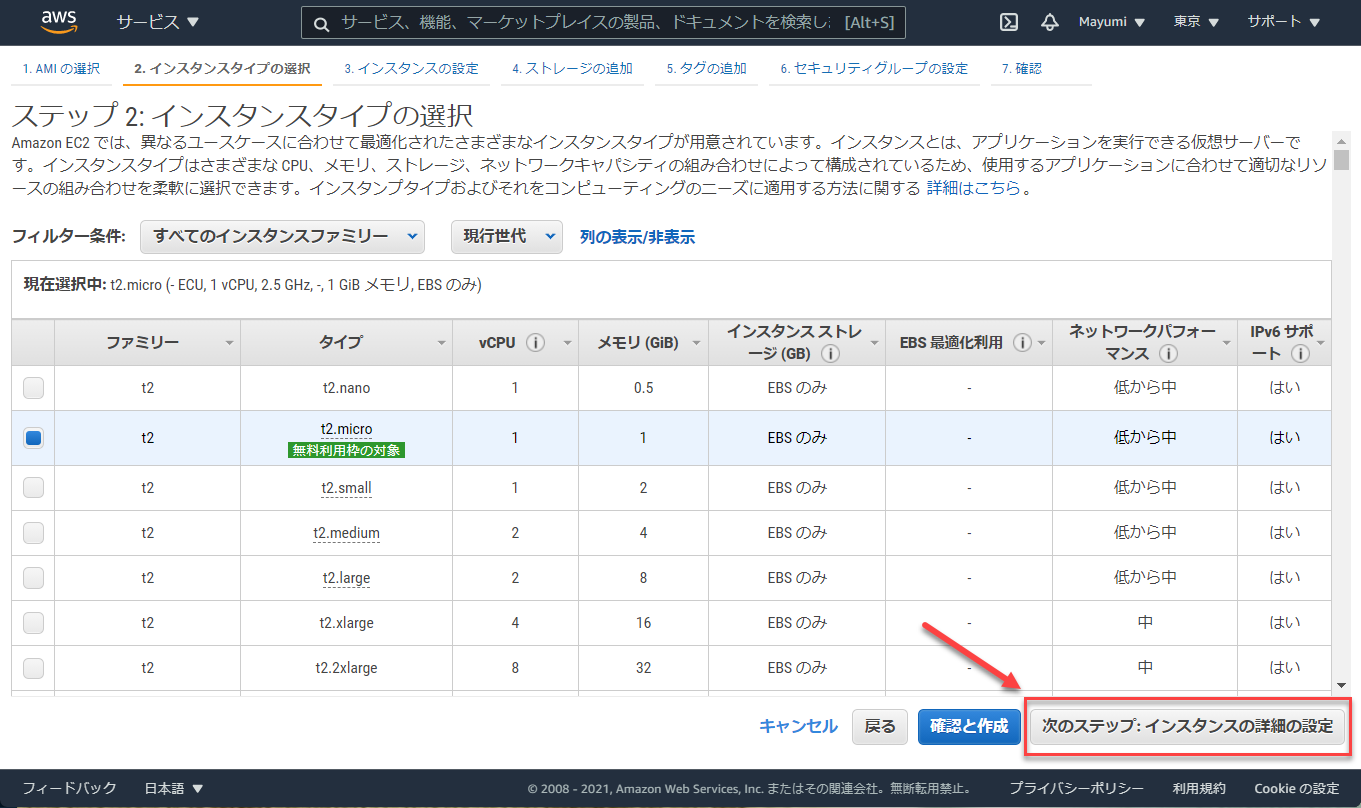Go to step 6. セキュリティグループの設定
This screenshot has height=808, width=1361.
(x=874, y=68)
